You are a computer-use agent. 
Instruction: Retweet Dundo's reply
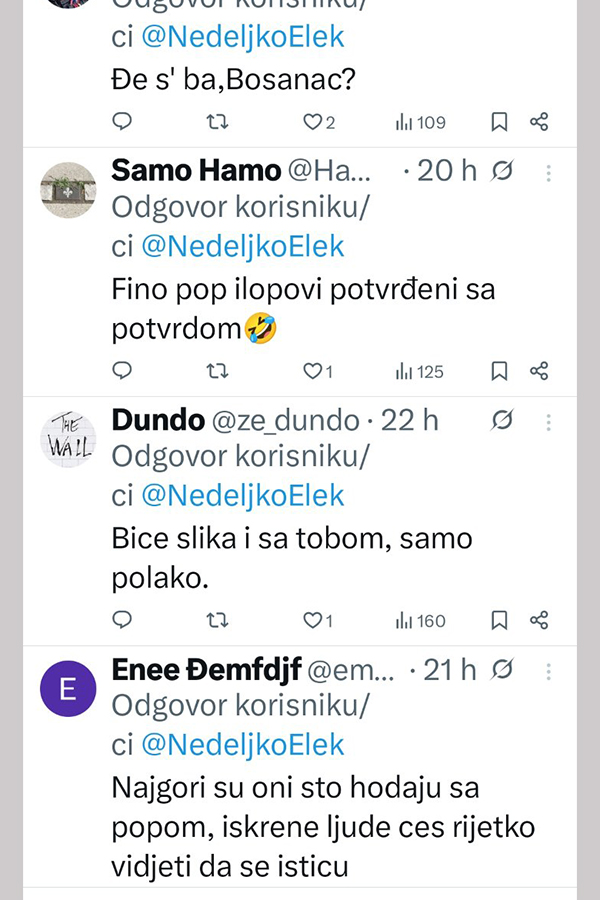coord(216,620)
